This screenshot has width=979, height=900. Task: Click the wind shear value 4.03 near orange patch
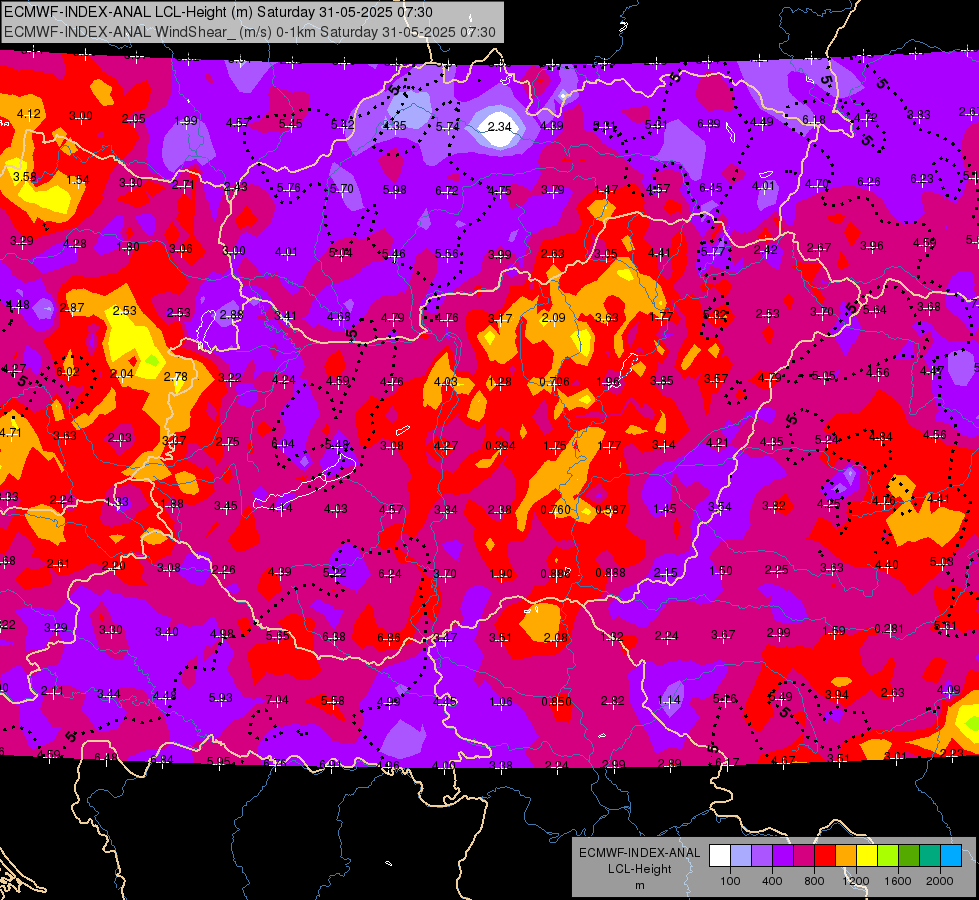[x=445, y=382]
